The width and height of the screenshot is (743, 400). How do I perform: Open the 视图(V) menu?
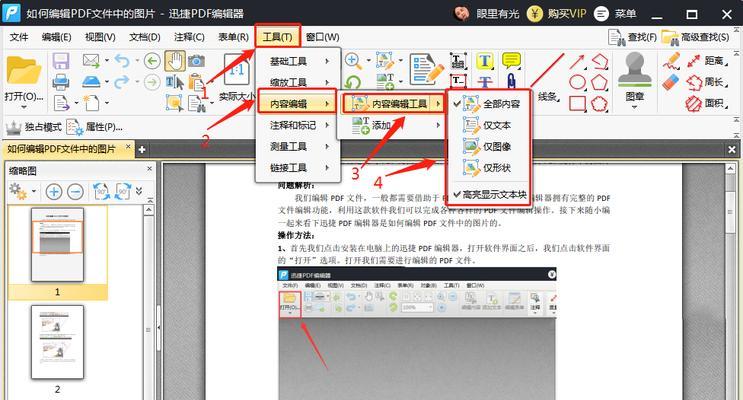(100, 37)
